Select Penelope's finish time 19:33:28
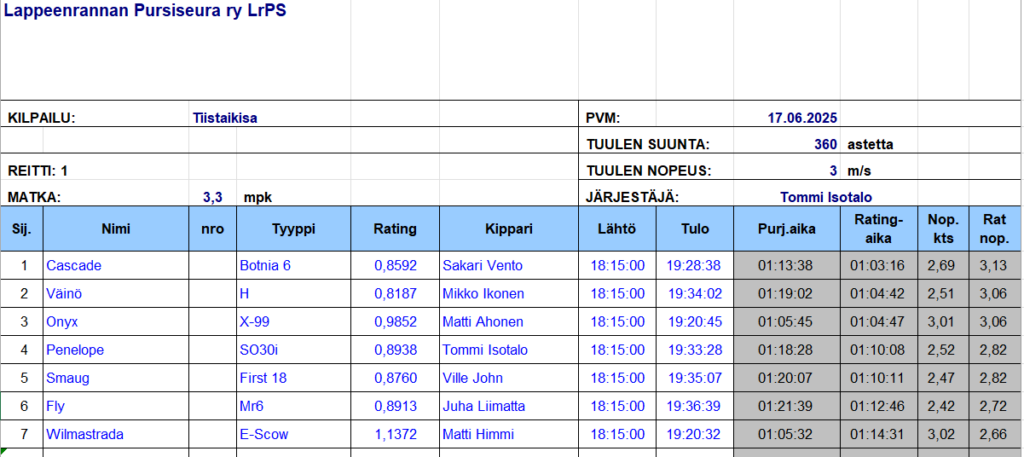Screen dimensions: 1024x457 695,350
